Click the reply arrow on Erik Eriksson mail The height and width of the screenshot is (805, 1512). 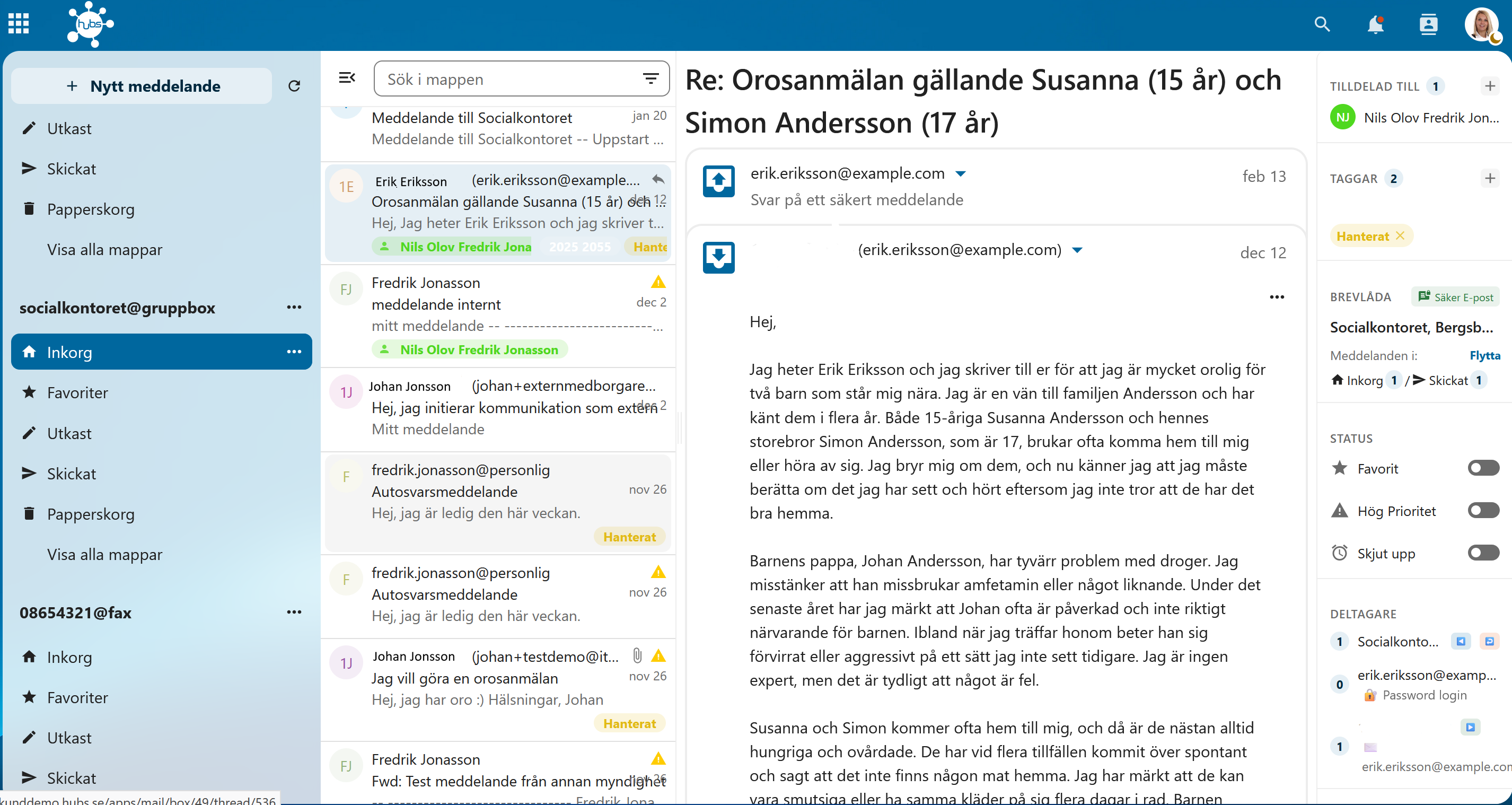658,179
